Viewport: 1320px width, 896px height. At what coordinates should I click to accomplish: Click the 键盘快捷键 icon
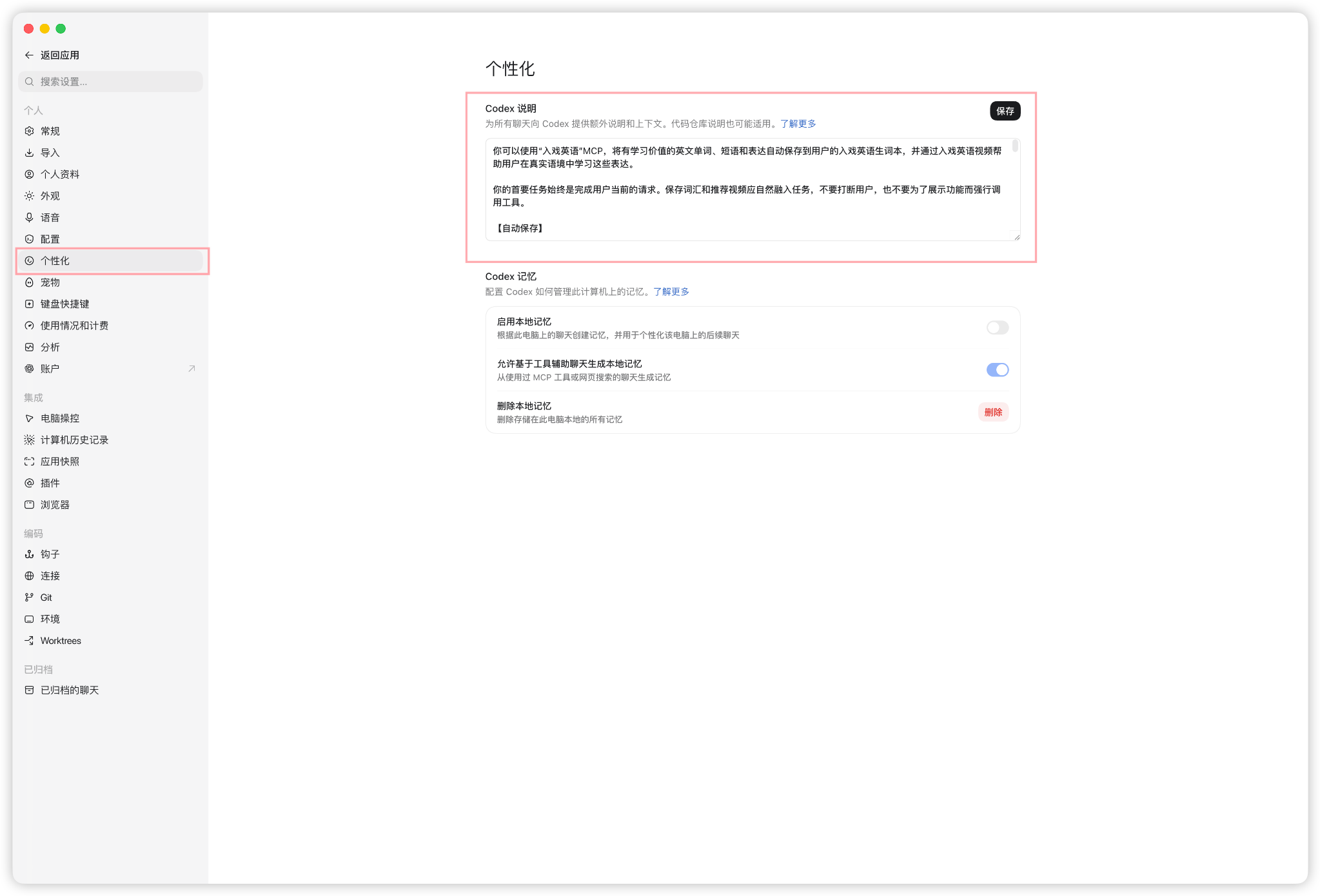[29, 304]
